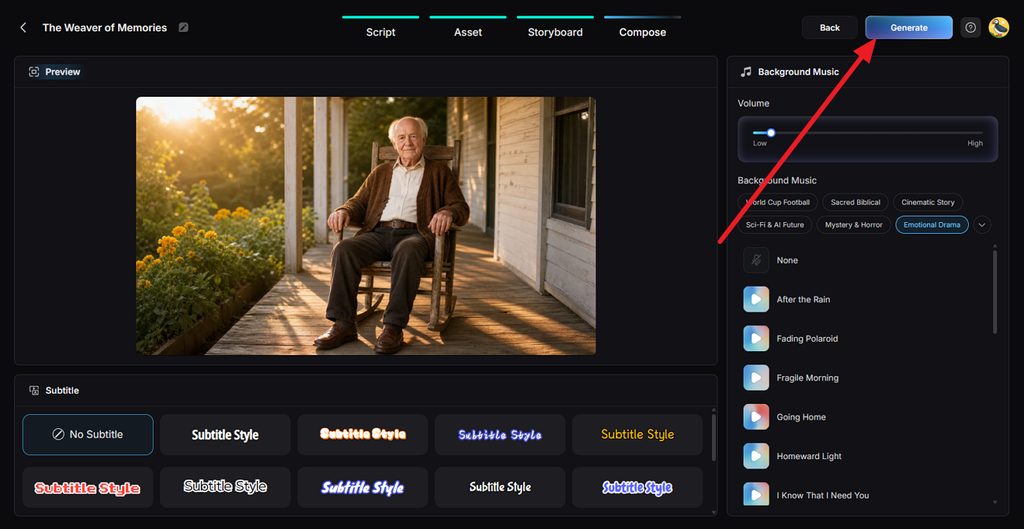Image resolution: width=1024 pixels, height=529 pixels.
Task: Select the None music mute icon
Action: coord(756,260)
